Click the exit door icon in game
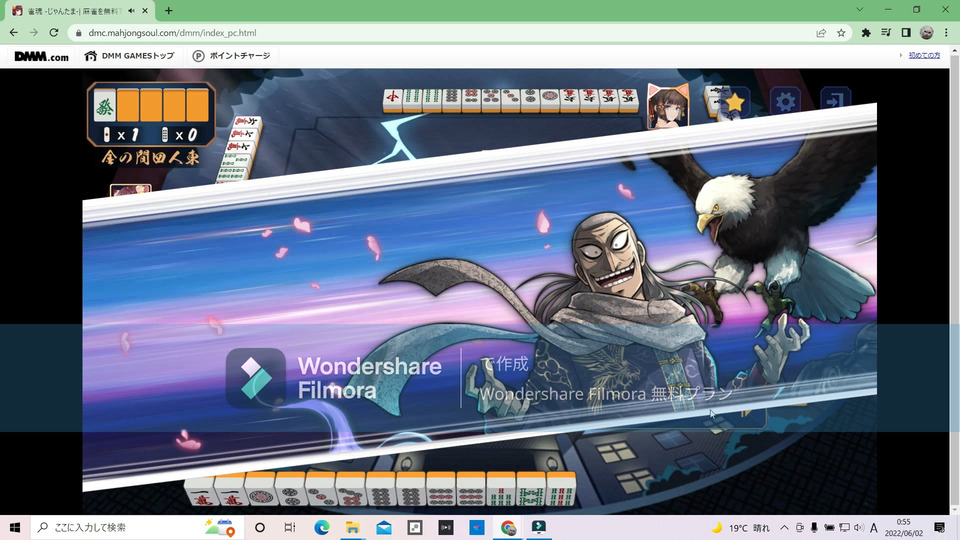Screen dimensions: 960x540 835,100
